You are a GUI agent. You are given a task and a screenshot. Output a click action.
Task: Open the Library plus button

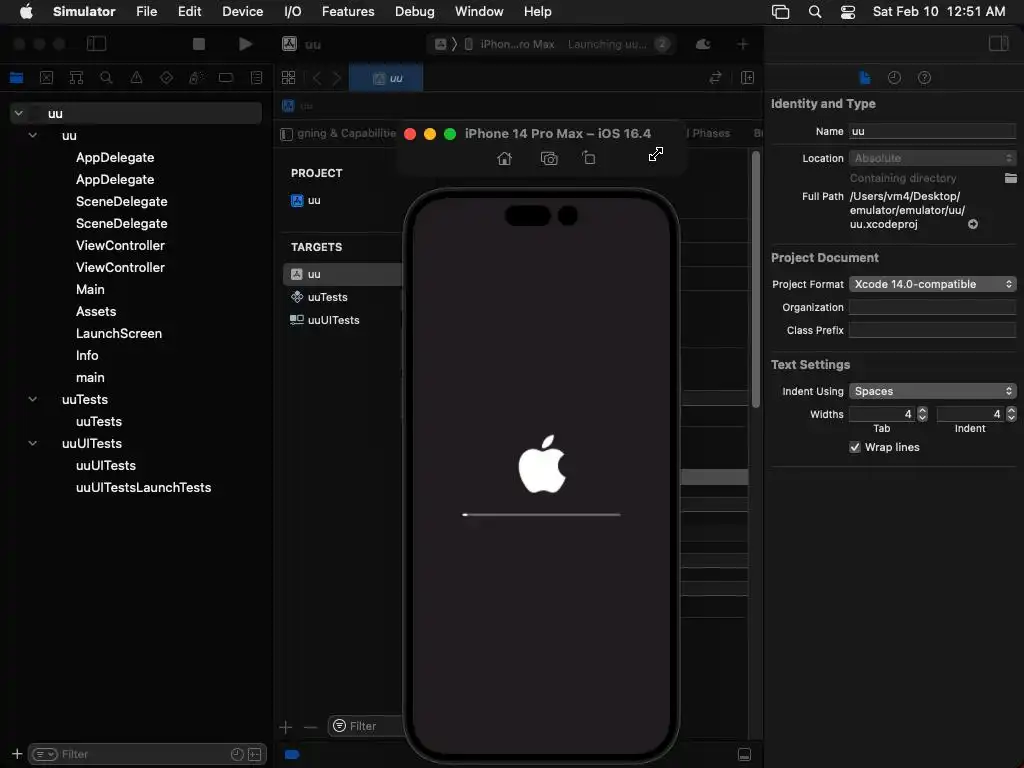(743, 44)
